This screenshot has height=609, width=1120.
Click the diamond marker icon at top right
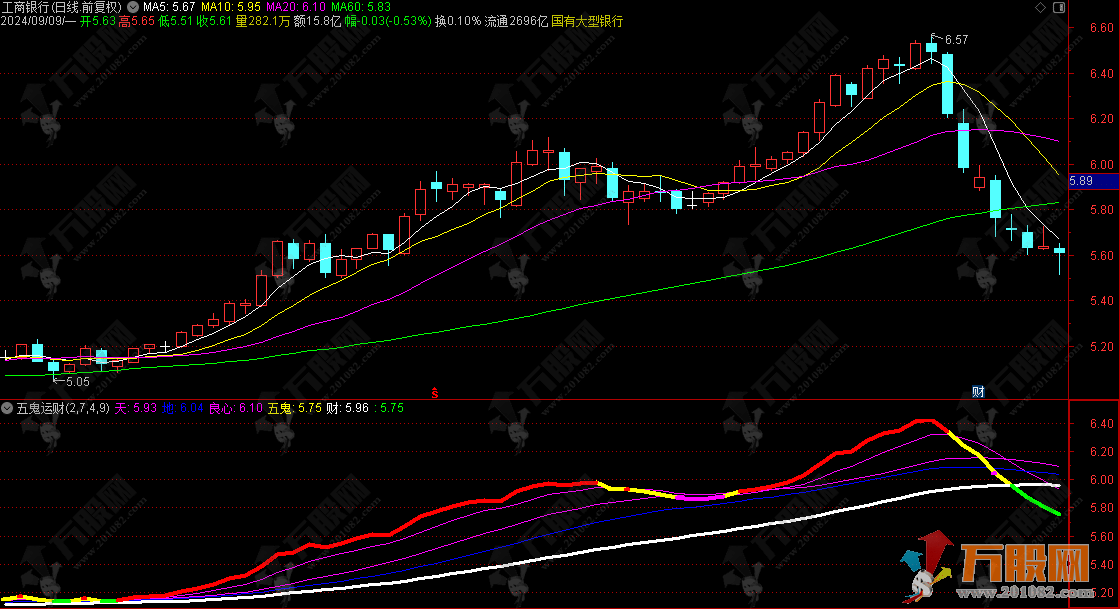click(x=1040, y=7)
